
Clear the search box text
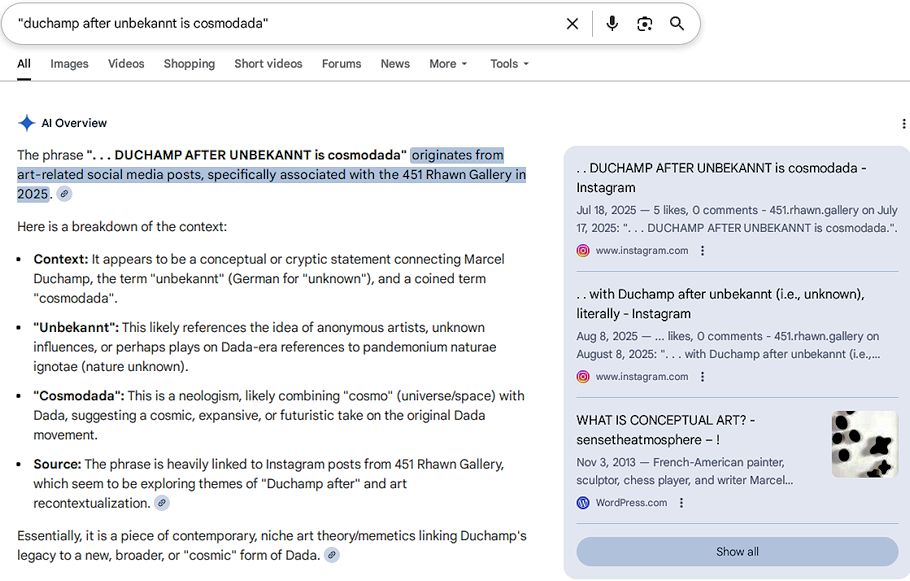tap(572, 23)
